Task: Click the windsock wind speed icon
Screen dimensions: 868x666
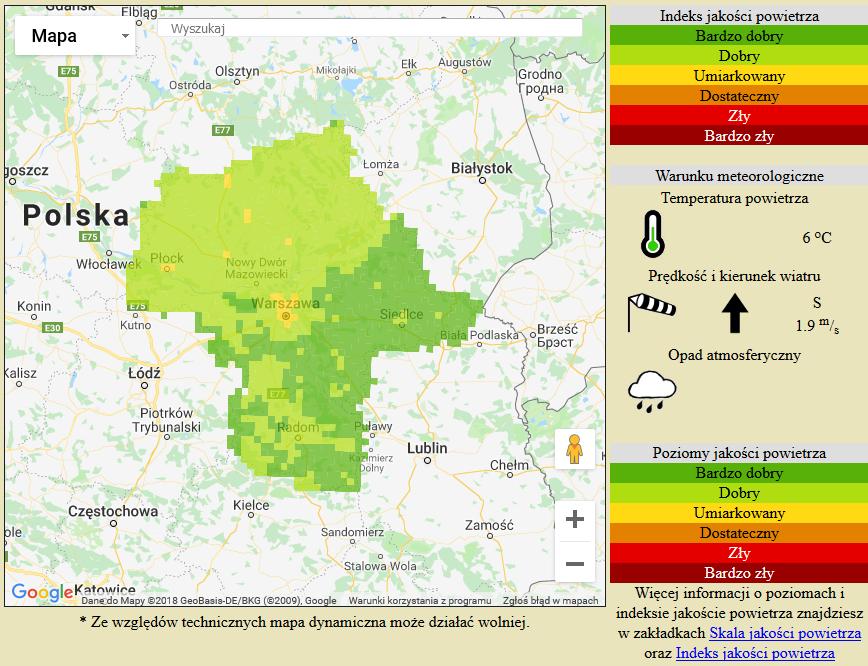Action: [652, 312]
